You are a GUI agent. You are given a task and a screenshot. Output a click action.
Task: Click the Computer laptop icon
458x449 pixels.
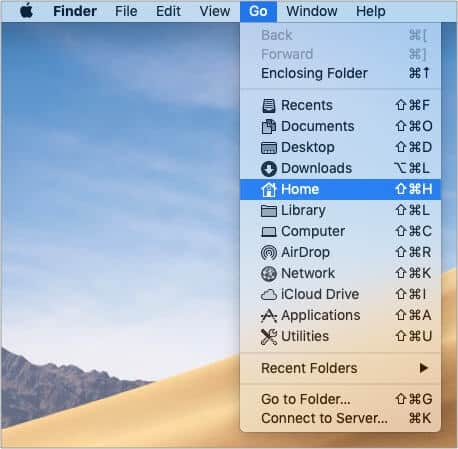point(269,232)
